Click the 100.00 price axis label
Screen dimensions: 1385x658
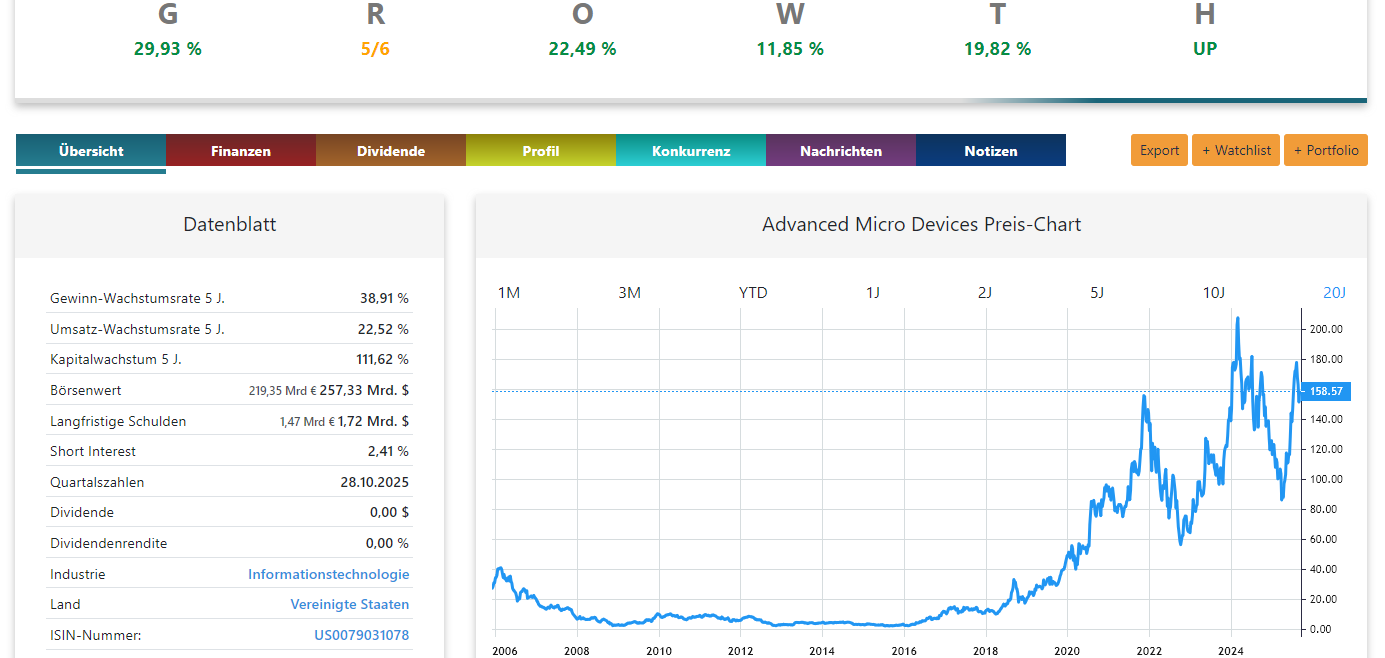1326,479
